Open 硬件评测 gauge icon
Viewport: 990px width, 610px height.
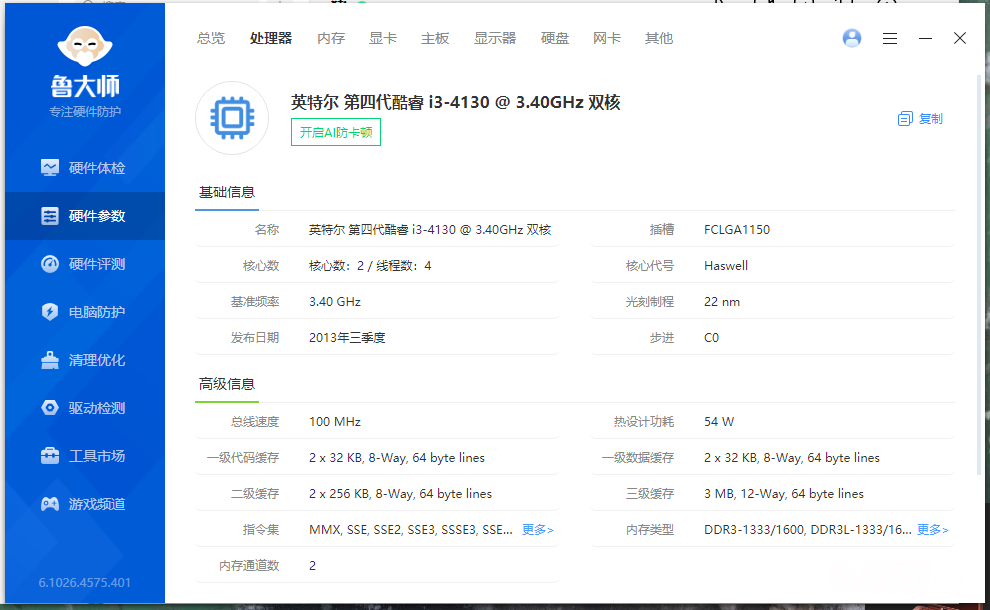pos(50,264)
